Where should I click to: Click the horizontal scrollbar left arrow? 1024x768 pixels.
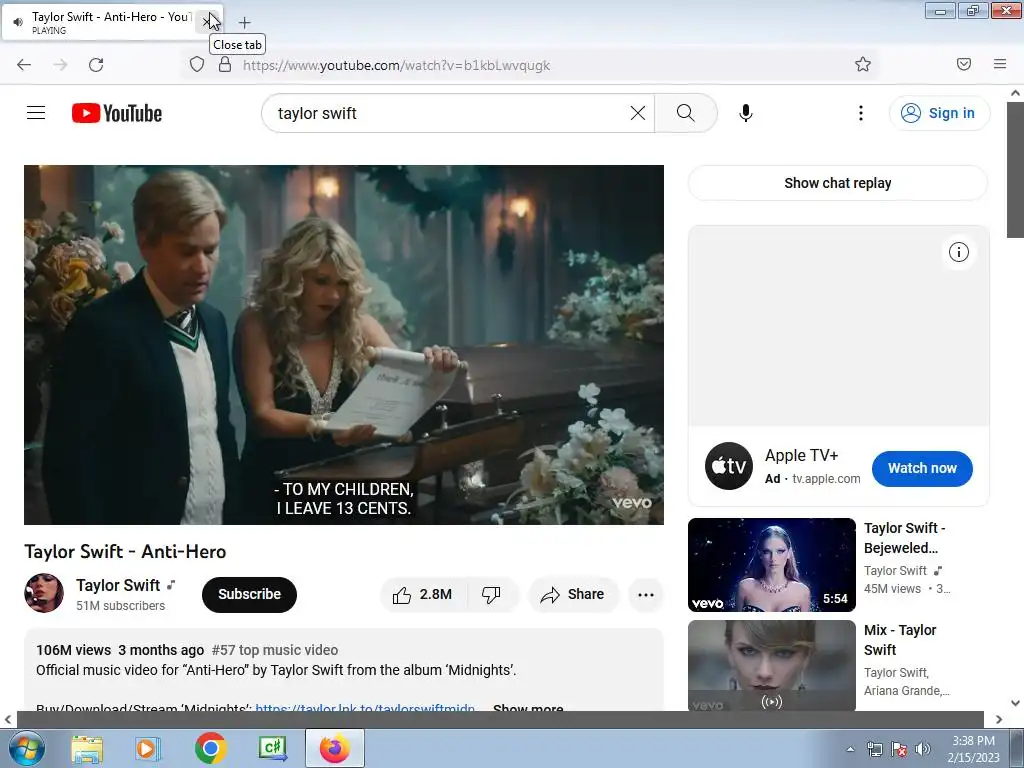[7, 719]
